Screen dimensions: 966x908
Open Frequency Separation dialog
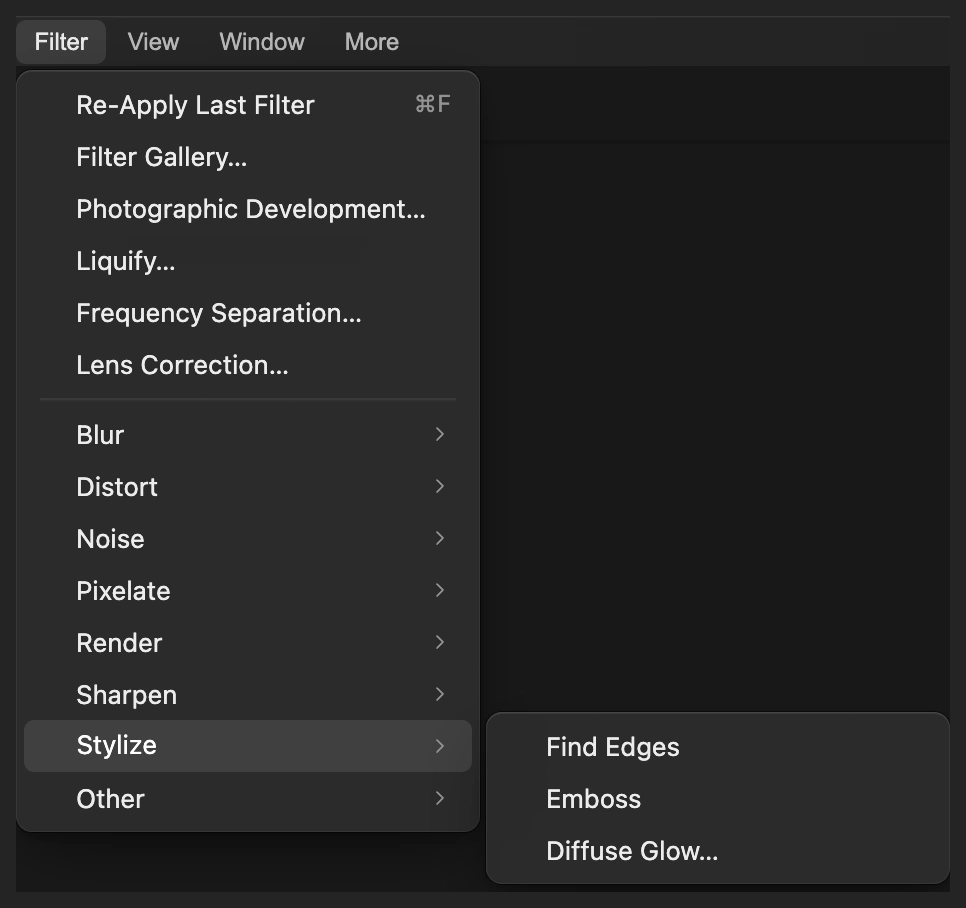[x=248, y=313]
